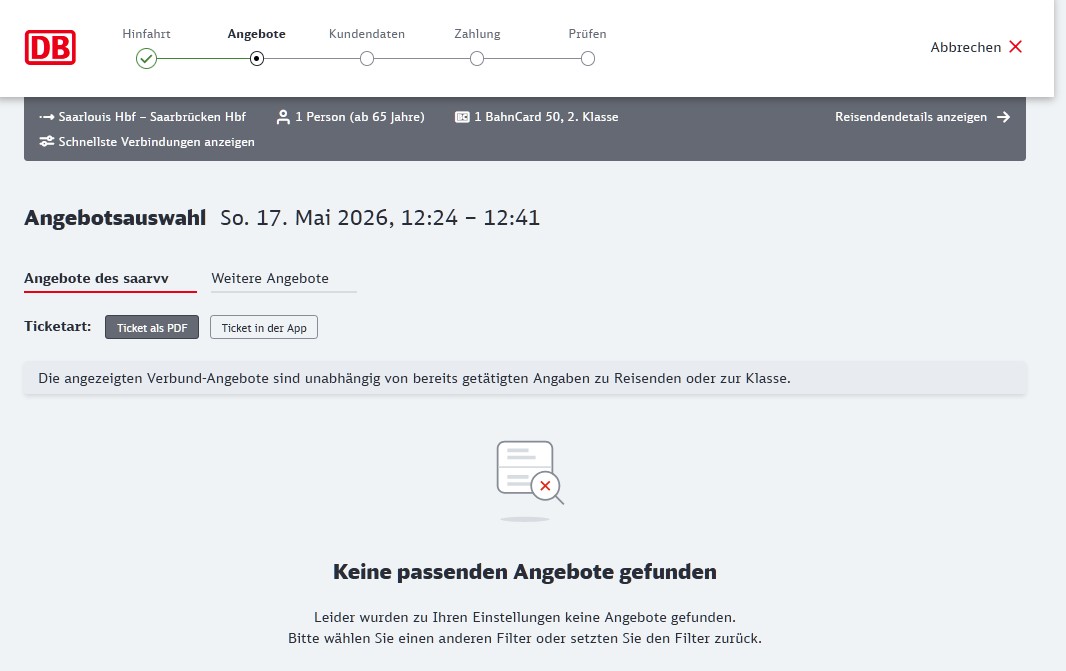Screen dimensions: 1066x671
Task: Click the BahnCard icon in summary bar
Action: pyautogui.click(x=462, y=117)
